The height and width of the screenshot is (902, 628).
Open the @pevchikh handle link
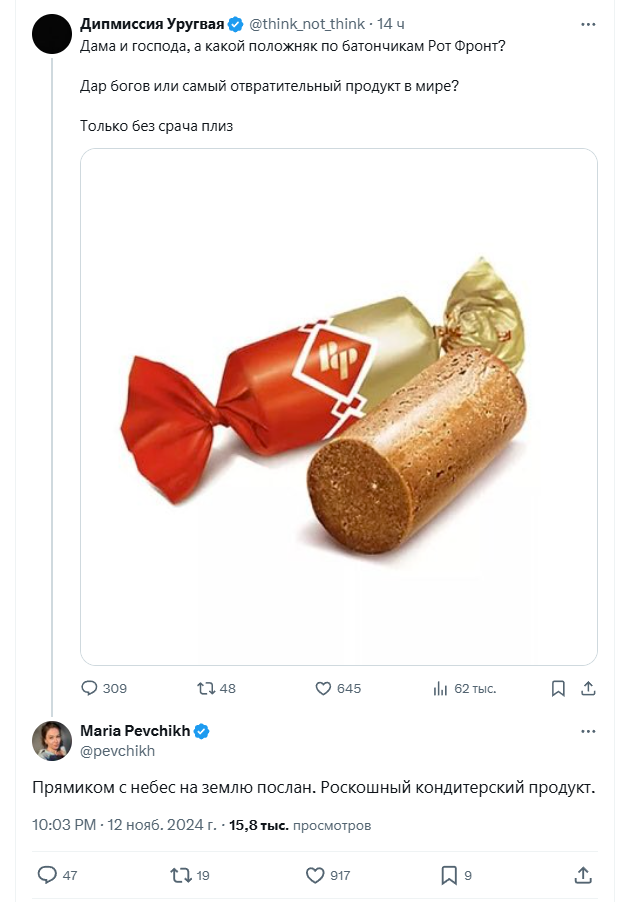click(117, 751)
